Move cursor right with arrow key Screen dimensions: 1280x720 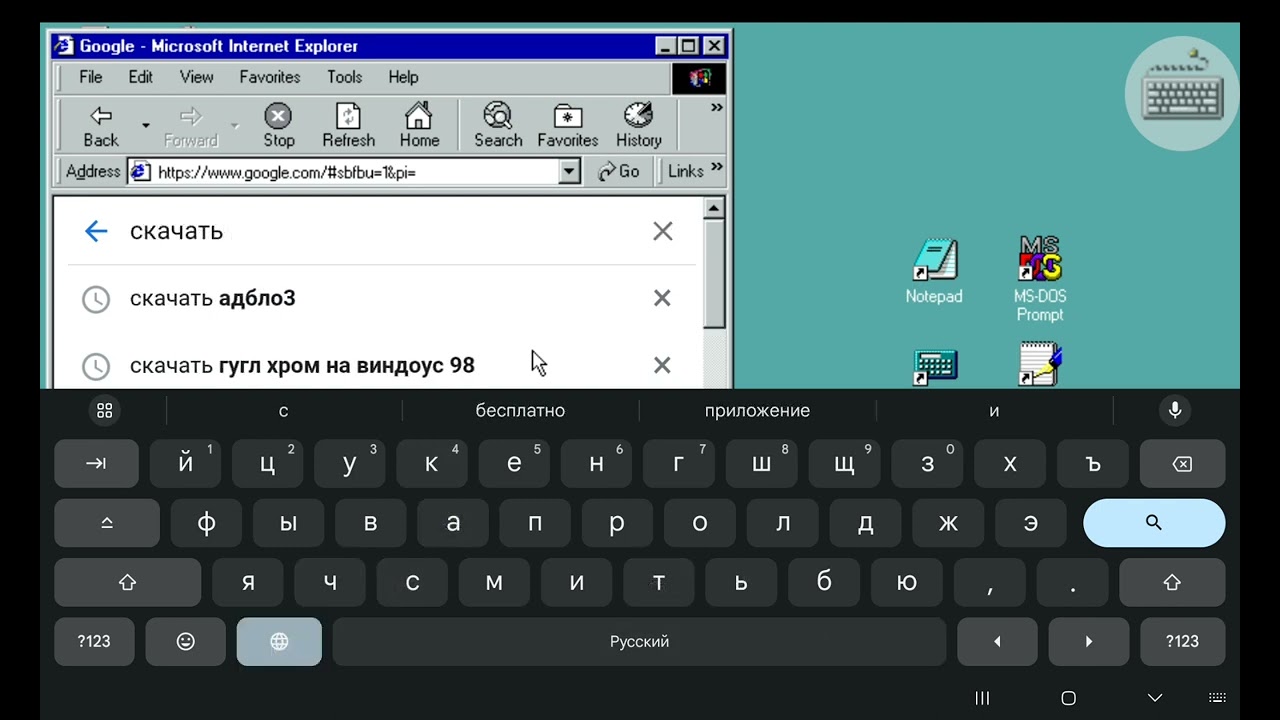(1089, 641)
